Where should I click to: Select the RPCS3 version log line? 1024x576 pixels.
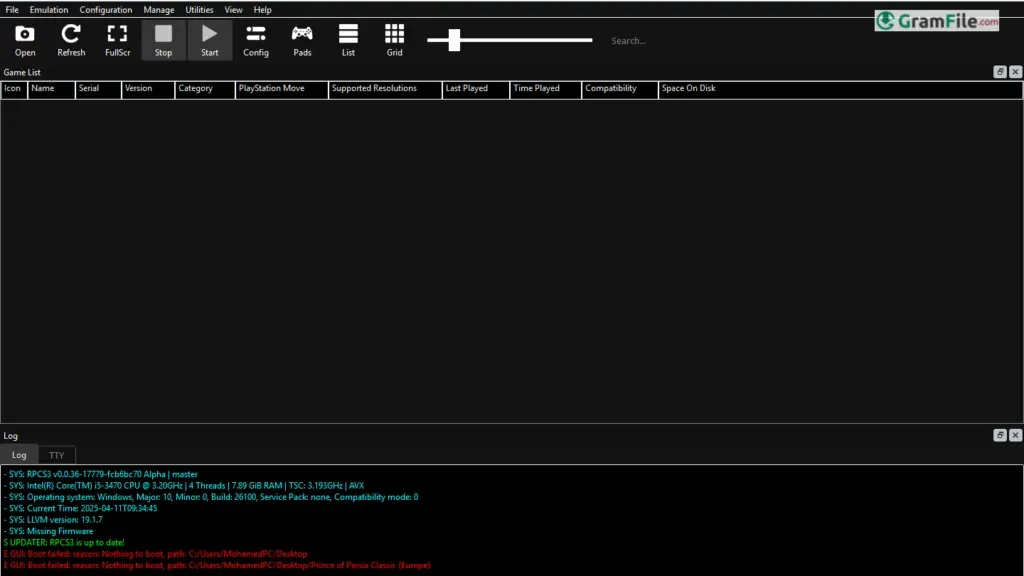pos(101,474)
